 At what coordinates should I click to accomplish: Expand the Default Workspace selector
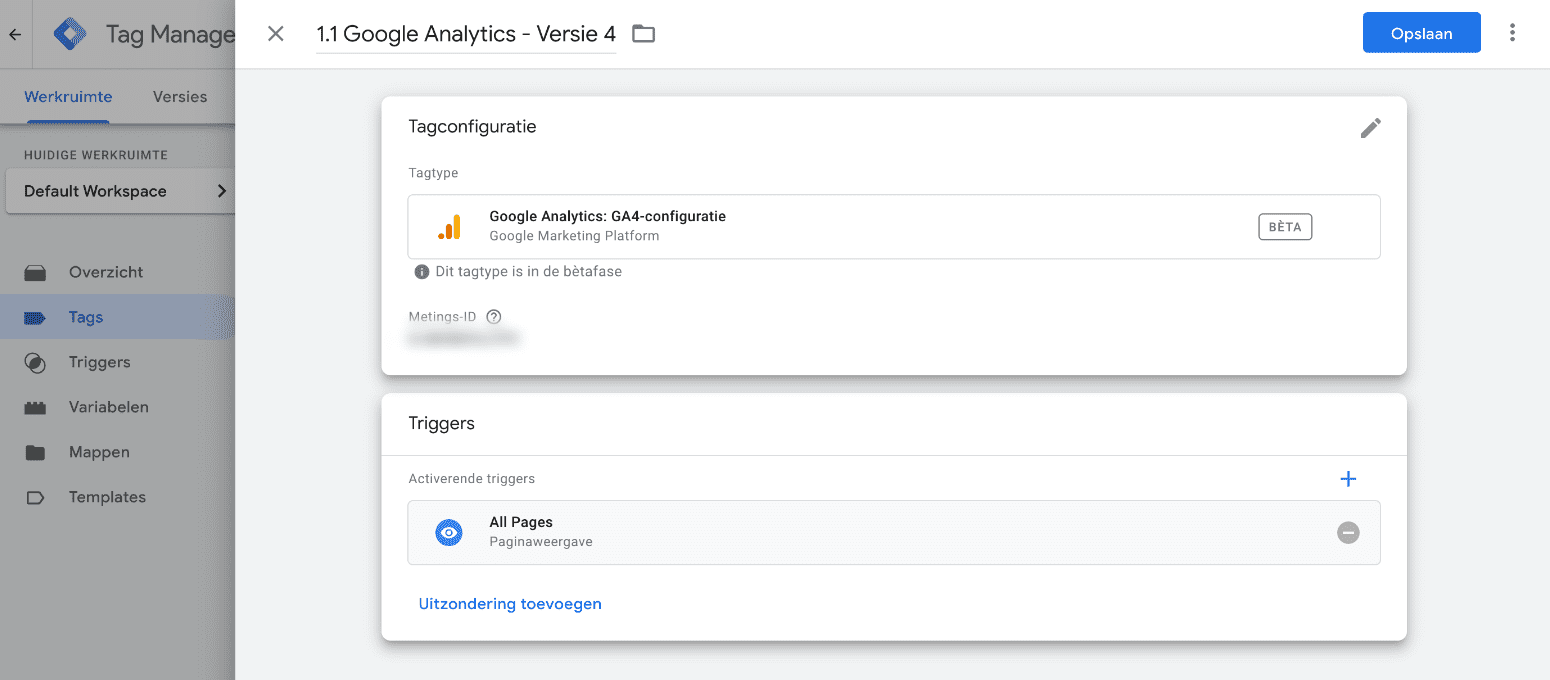click(120, 191)
